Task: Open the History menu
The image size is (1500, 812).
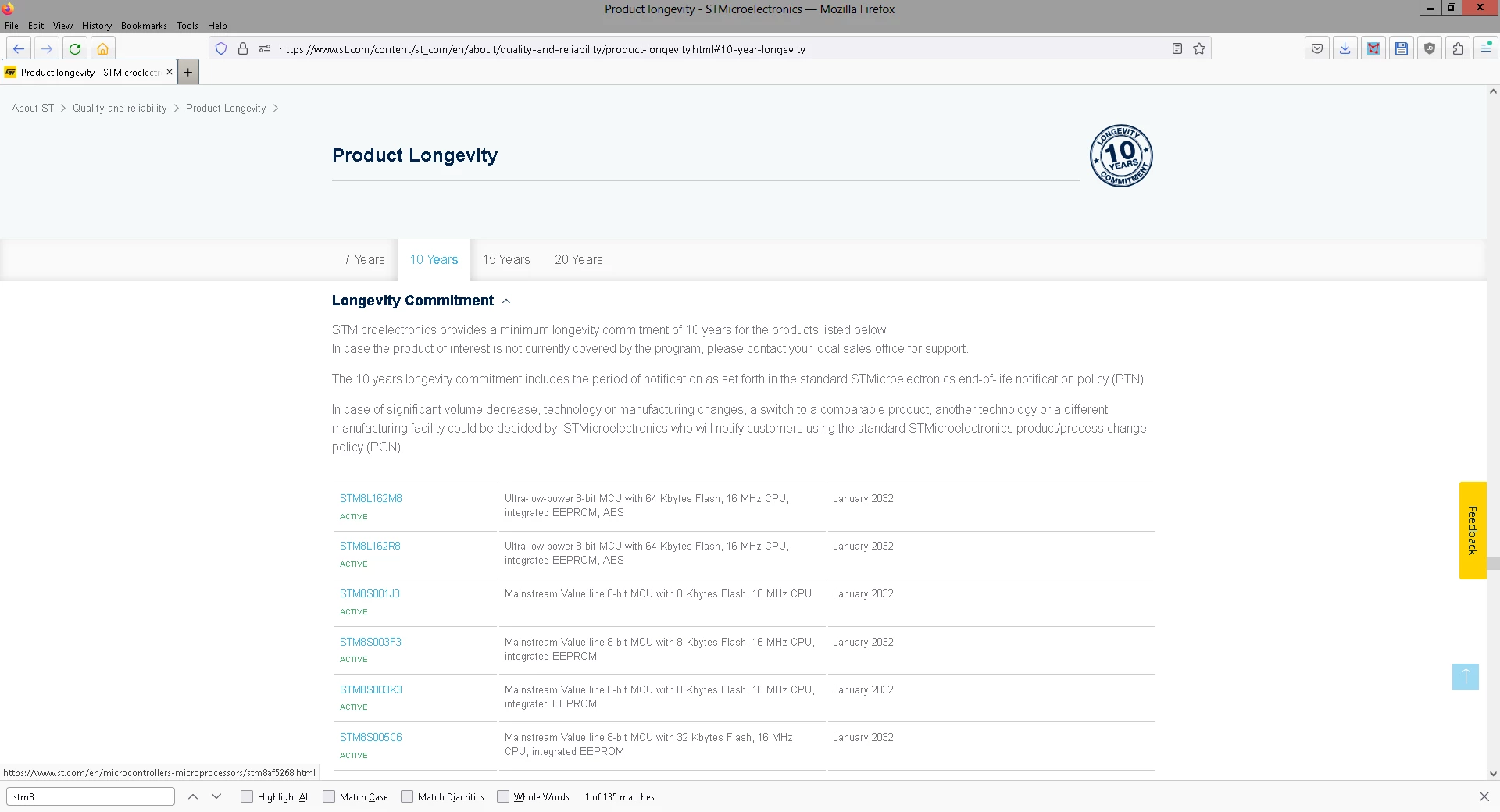Action: 97,26
